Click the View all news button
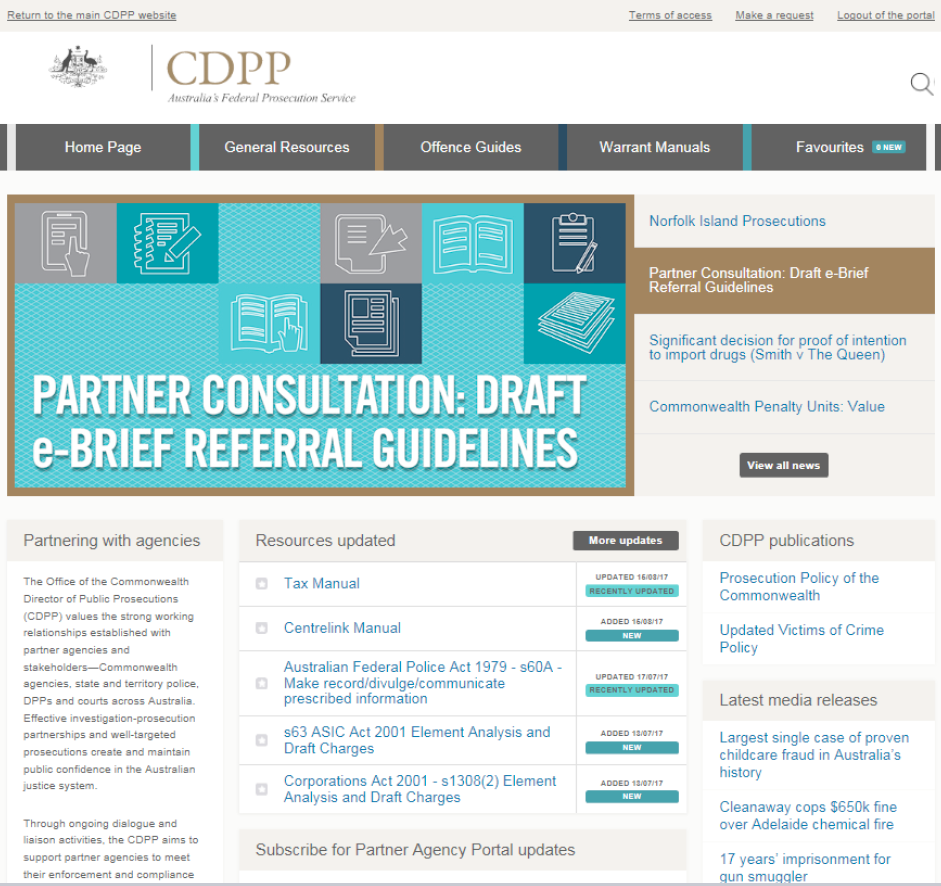Viewport: 941px width, 886px height. click(784, 465)
